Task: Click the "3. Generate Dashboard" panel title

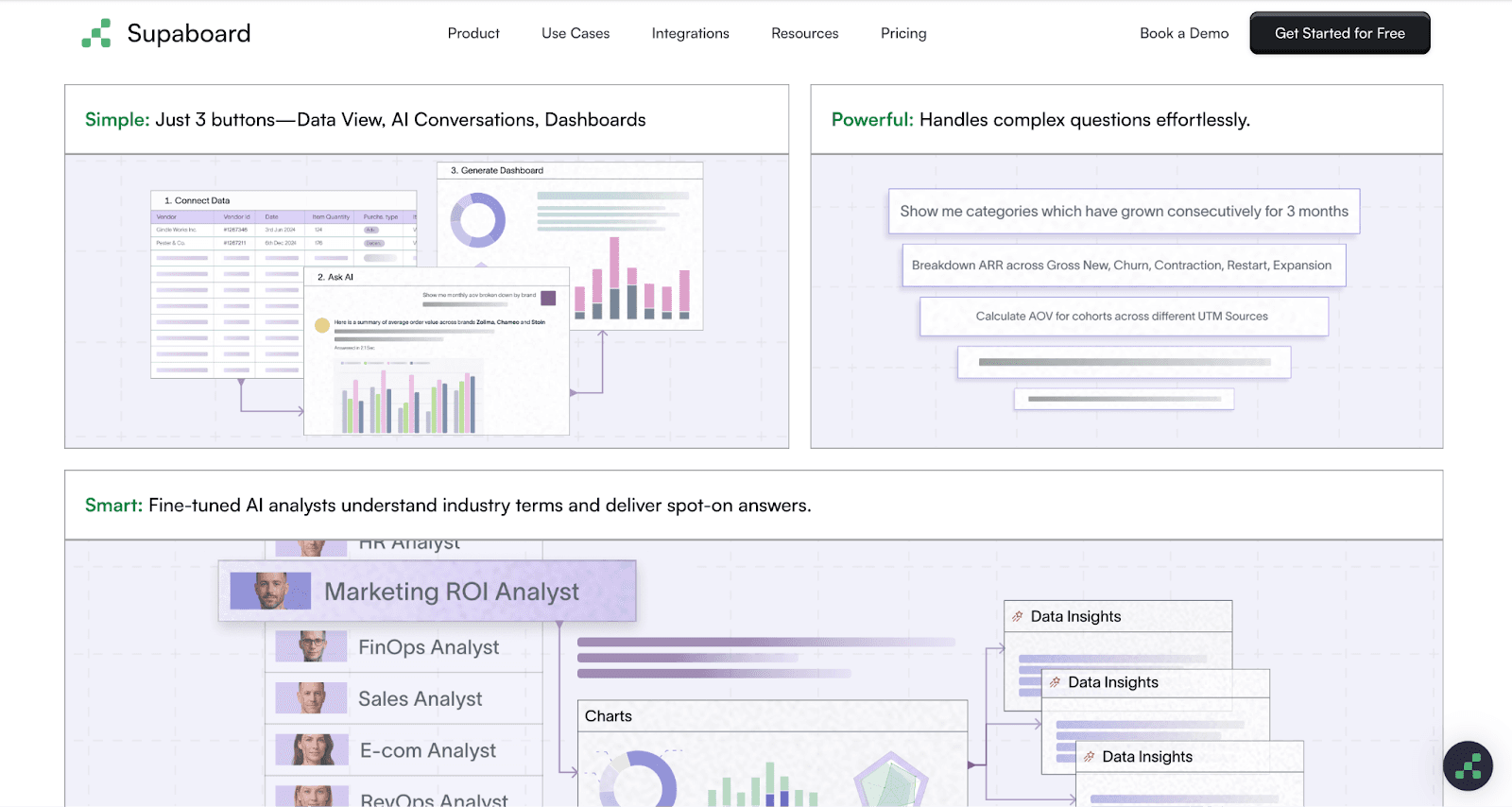Action: 497,171
